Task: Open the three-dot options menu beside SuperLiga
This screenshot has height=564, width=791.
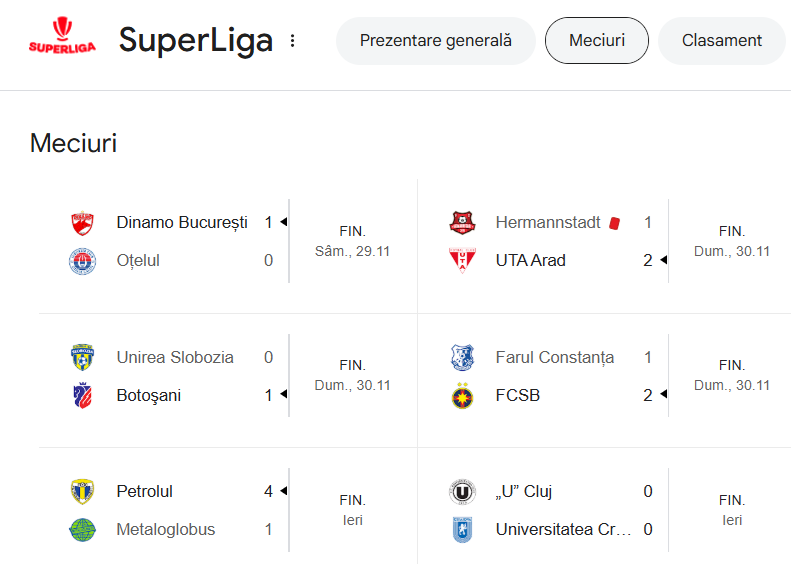Action: click(293, 41)
